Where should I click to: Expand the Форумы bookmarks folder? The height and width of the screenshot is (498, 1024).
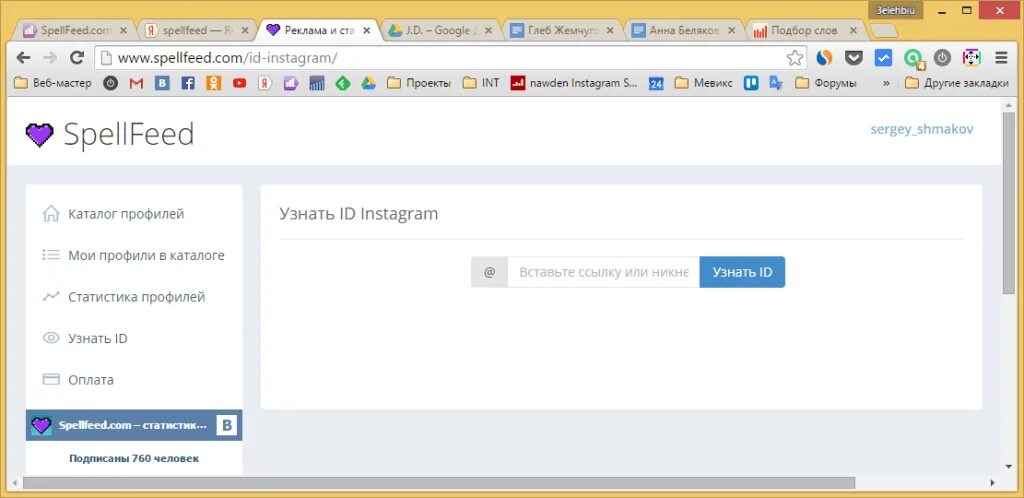click(826, 84)
